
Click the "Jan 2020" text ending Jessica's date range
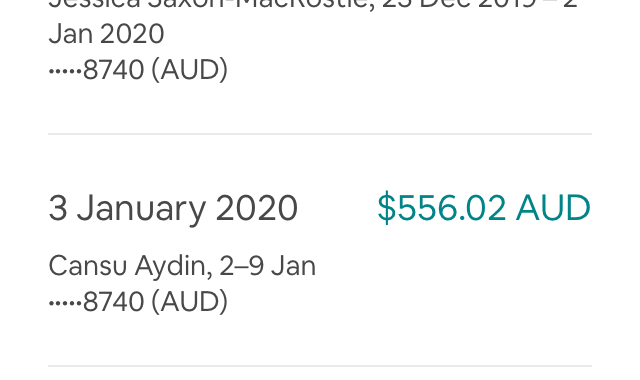(106, 34)
